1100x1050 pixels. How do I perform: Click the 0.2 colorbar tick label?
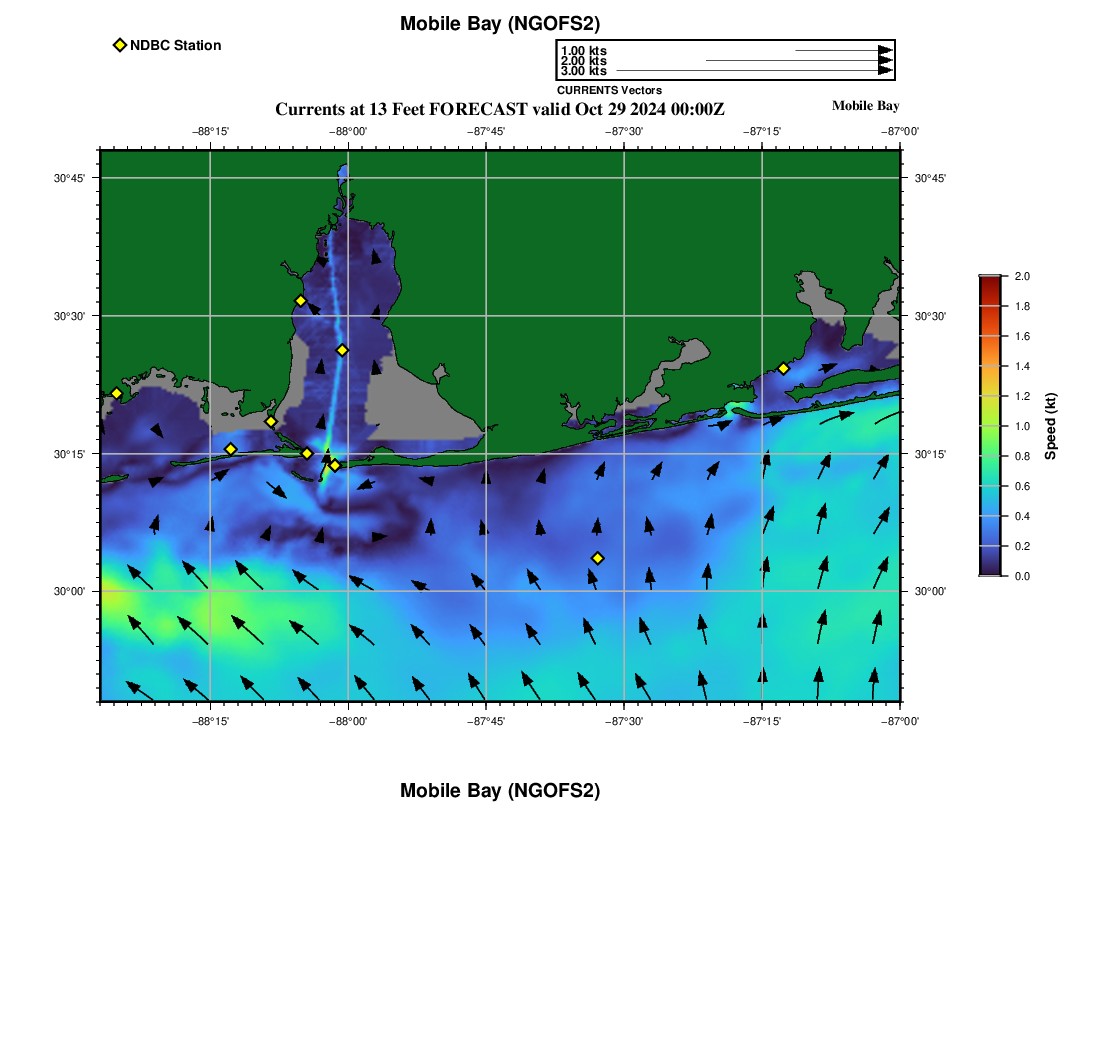pyautogui.click(x=1022, y=546)
